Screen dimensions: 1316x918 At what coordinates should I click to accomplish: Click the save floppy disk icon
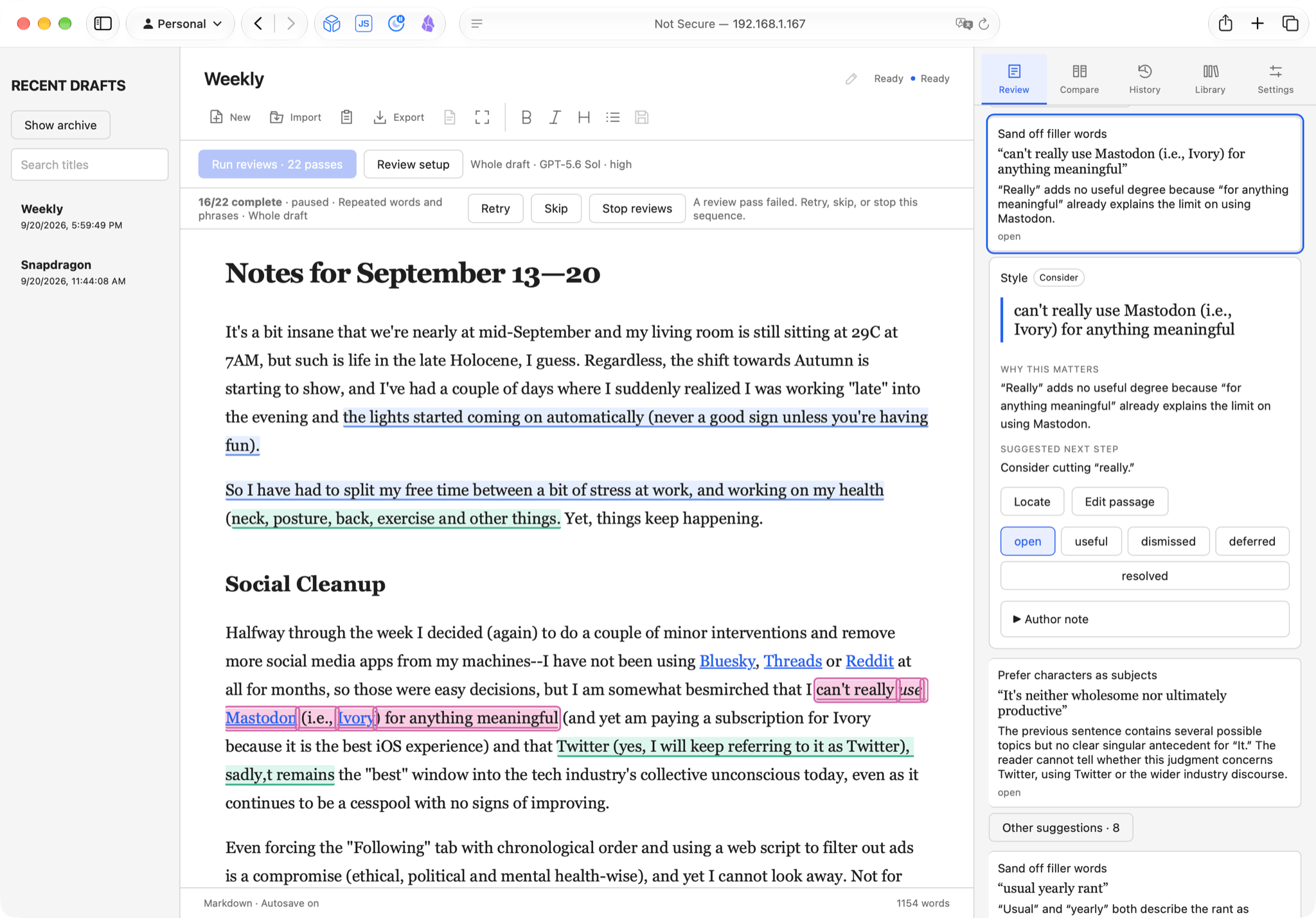click(x=641, y=117)
